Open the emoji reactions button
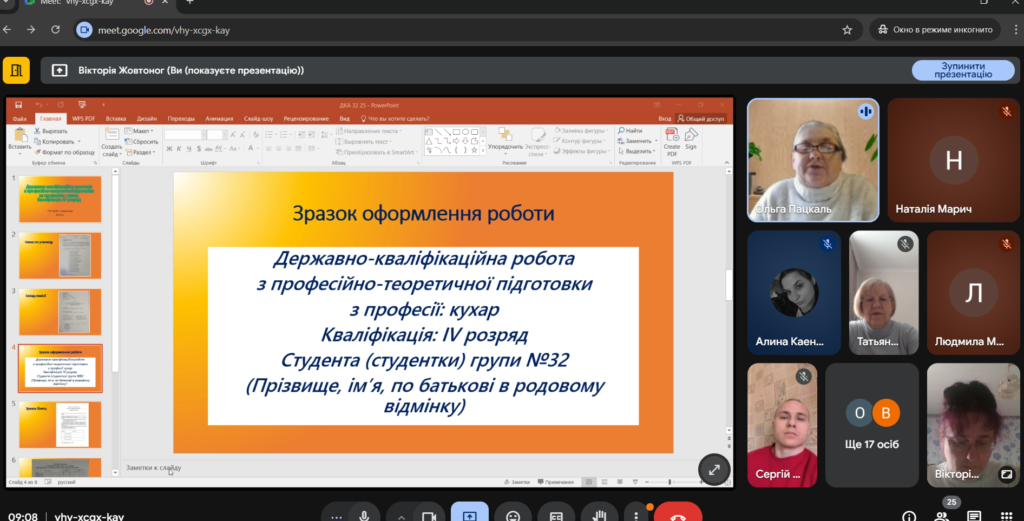Viewport: 1024px width, 521px height. pos(513,515)
